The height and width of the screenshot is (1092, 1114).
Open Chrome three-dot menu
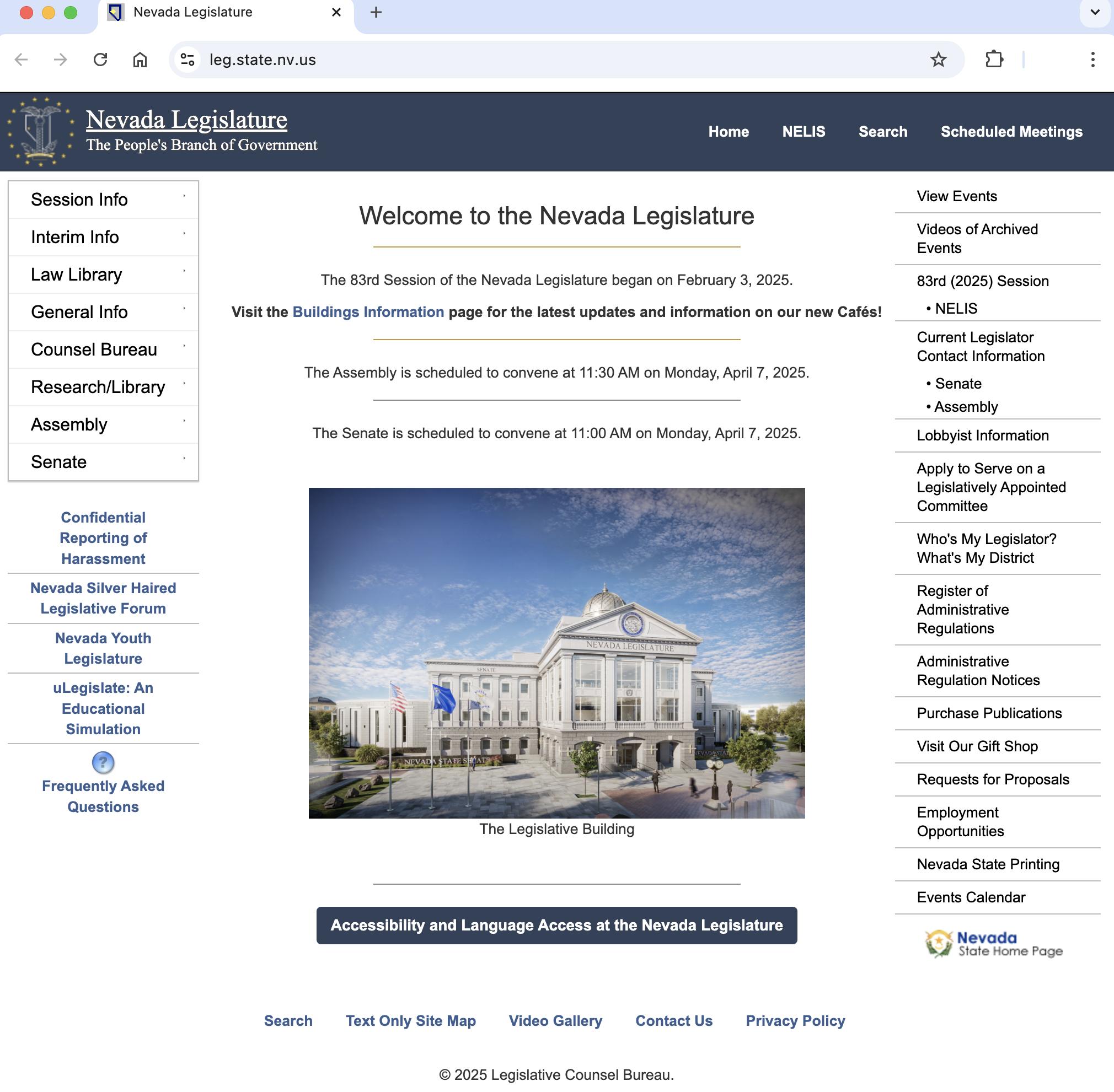(x=1092, y=60)
